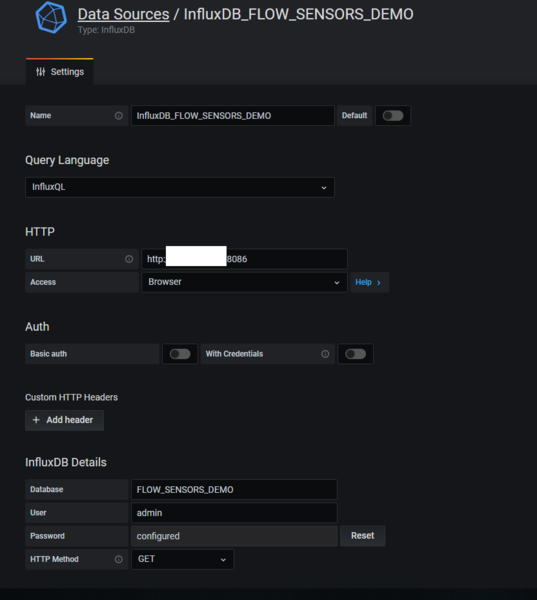This screenshot has width=537, height=600.
Task: Open the Data Sources breadcrumb link
Action: [x=123, y=15]
